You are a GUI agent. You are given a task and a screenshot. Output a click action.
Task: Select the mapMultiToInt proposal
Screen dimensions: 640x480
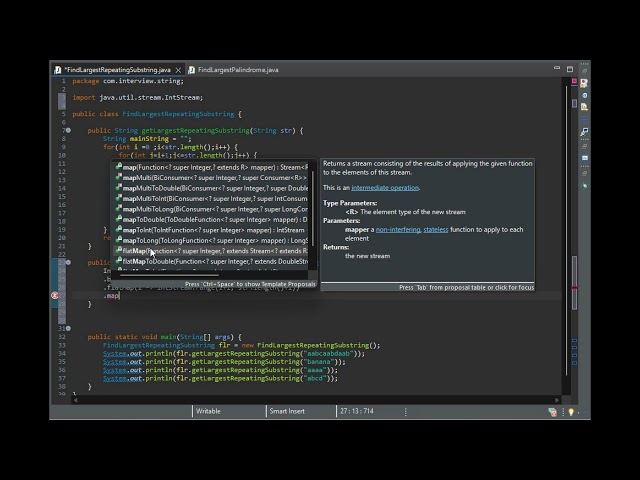pyautogui.click(x=211, y=199)
